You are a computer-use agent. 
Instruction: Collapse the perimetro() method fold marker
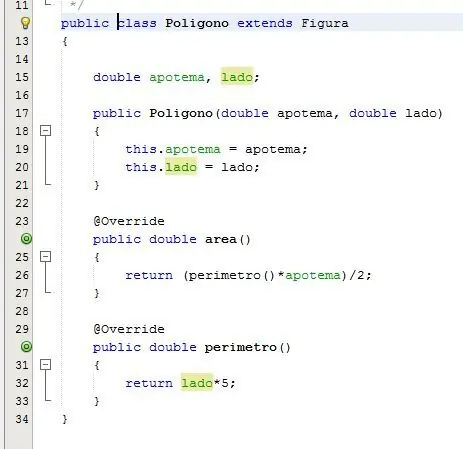(x=45, y=365)
